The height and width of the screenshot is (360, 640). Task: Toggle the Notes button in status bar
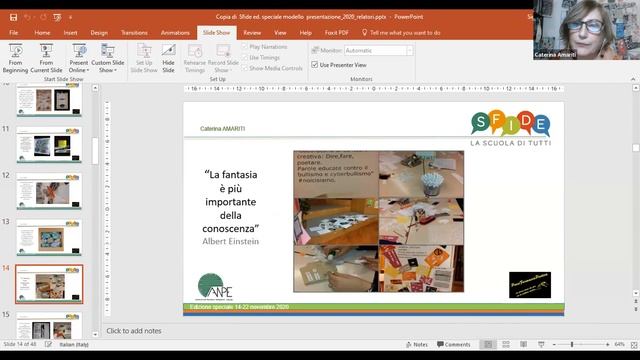417,344
